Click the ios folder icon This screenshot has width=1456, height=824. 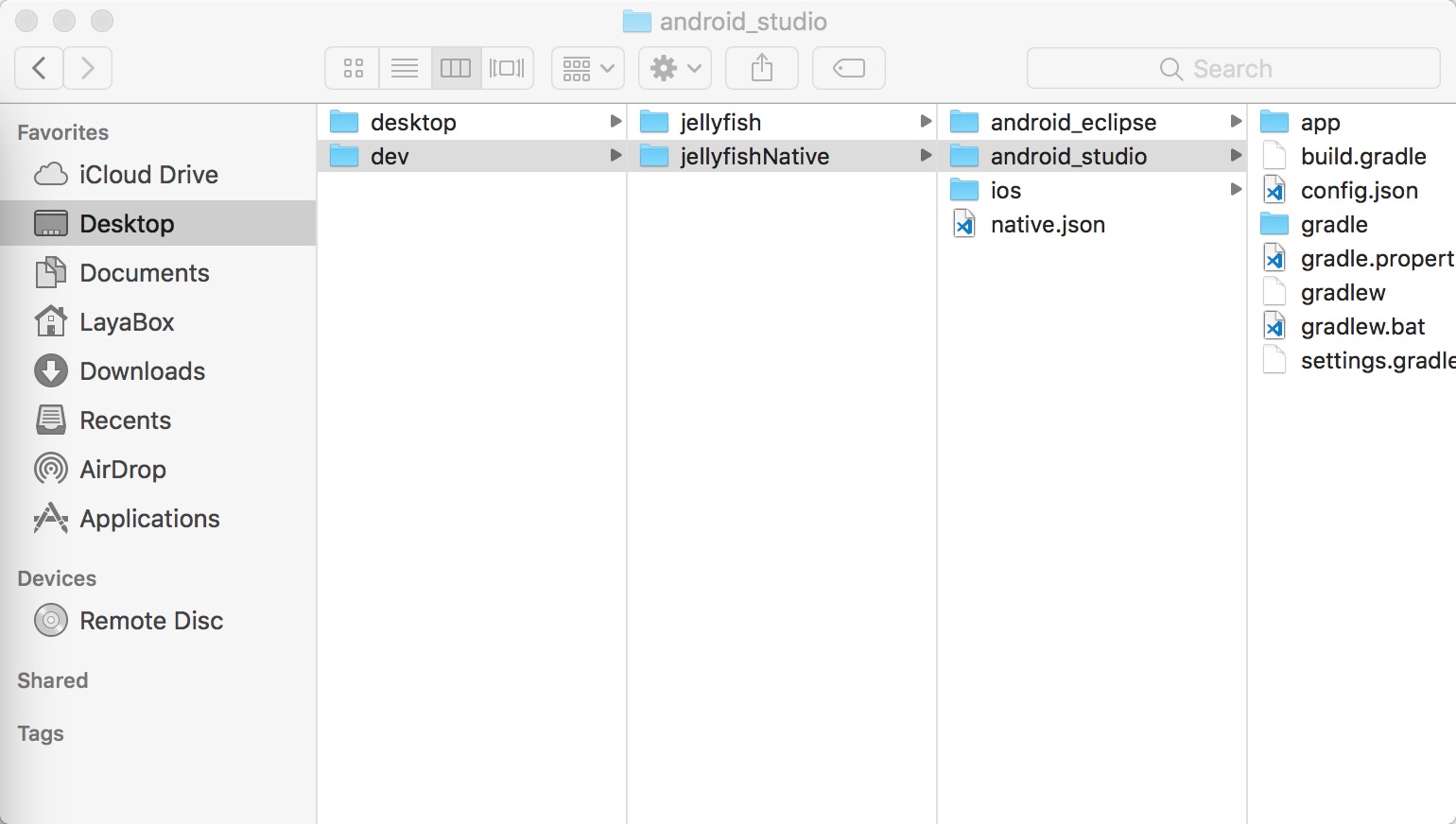[x=964, y=190]
